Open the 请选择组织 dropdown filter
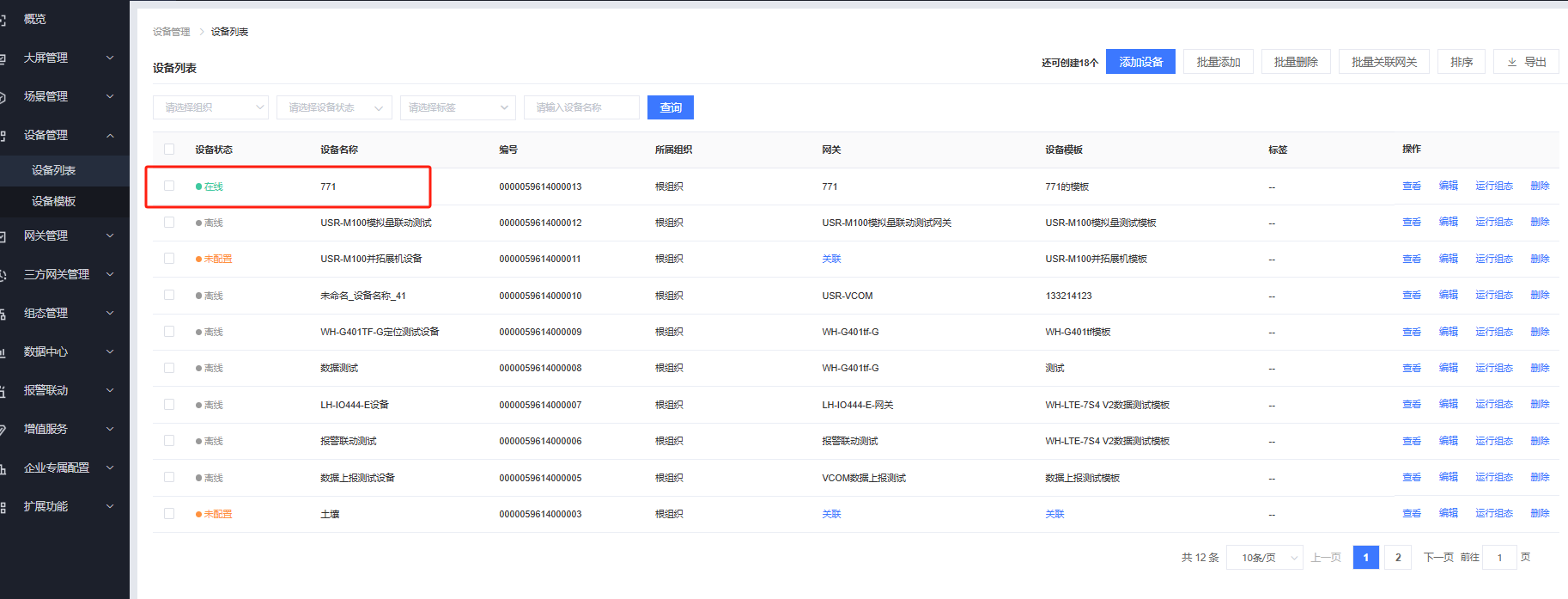This screenshot has width=1568, height=599. [x=210, y=107]
